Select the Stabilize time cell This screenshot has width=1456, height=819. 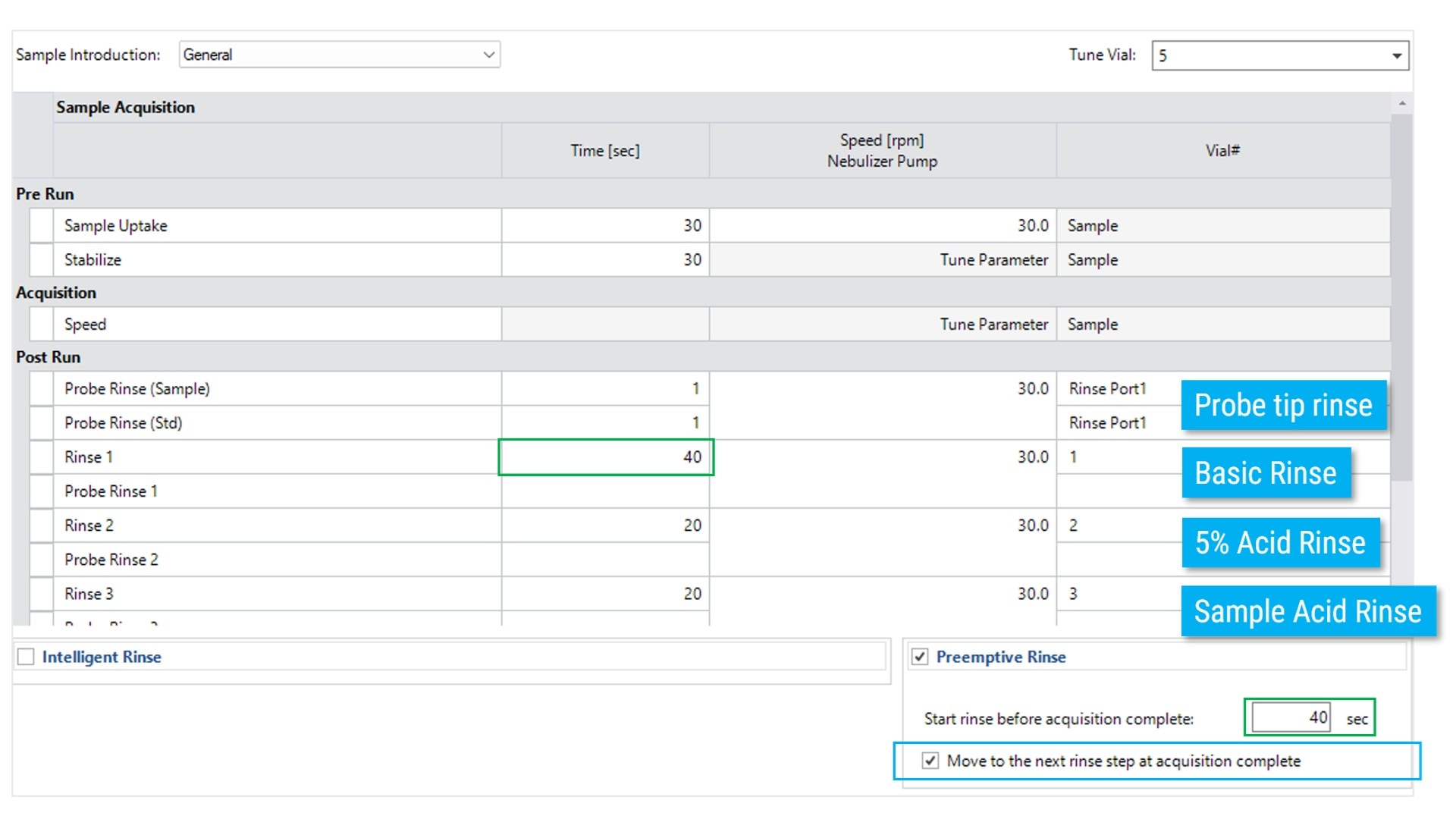tap(606, 259)
